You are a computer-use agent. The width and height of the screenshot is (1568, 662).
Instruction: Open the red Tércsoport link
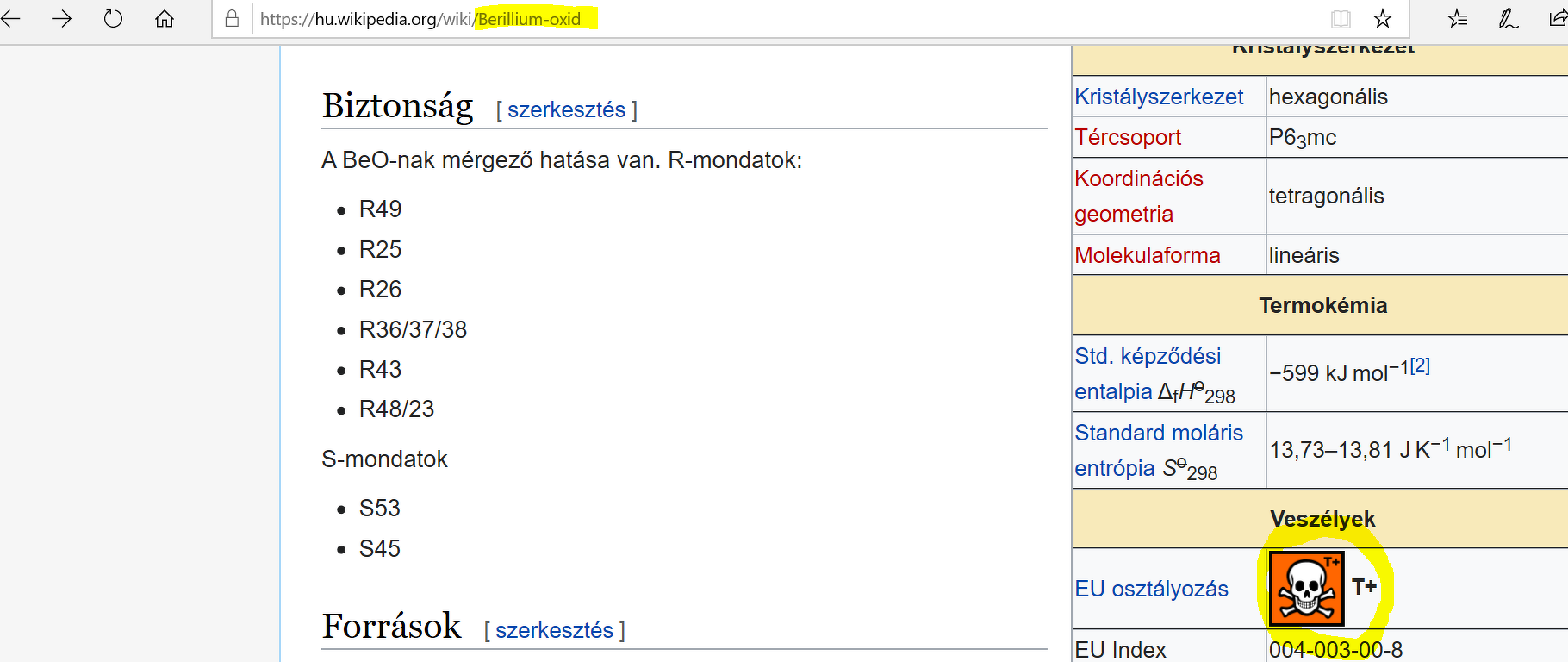click(x=1128, y=137)
